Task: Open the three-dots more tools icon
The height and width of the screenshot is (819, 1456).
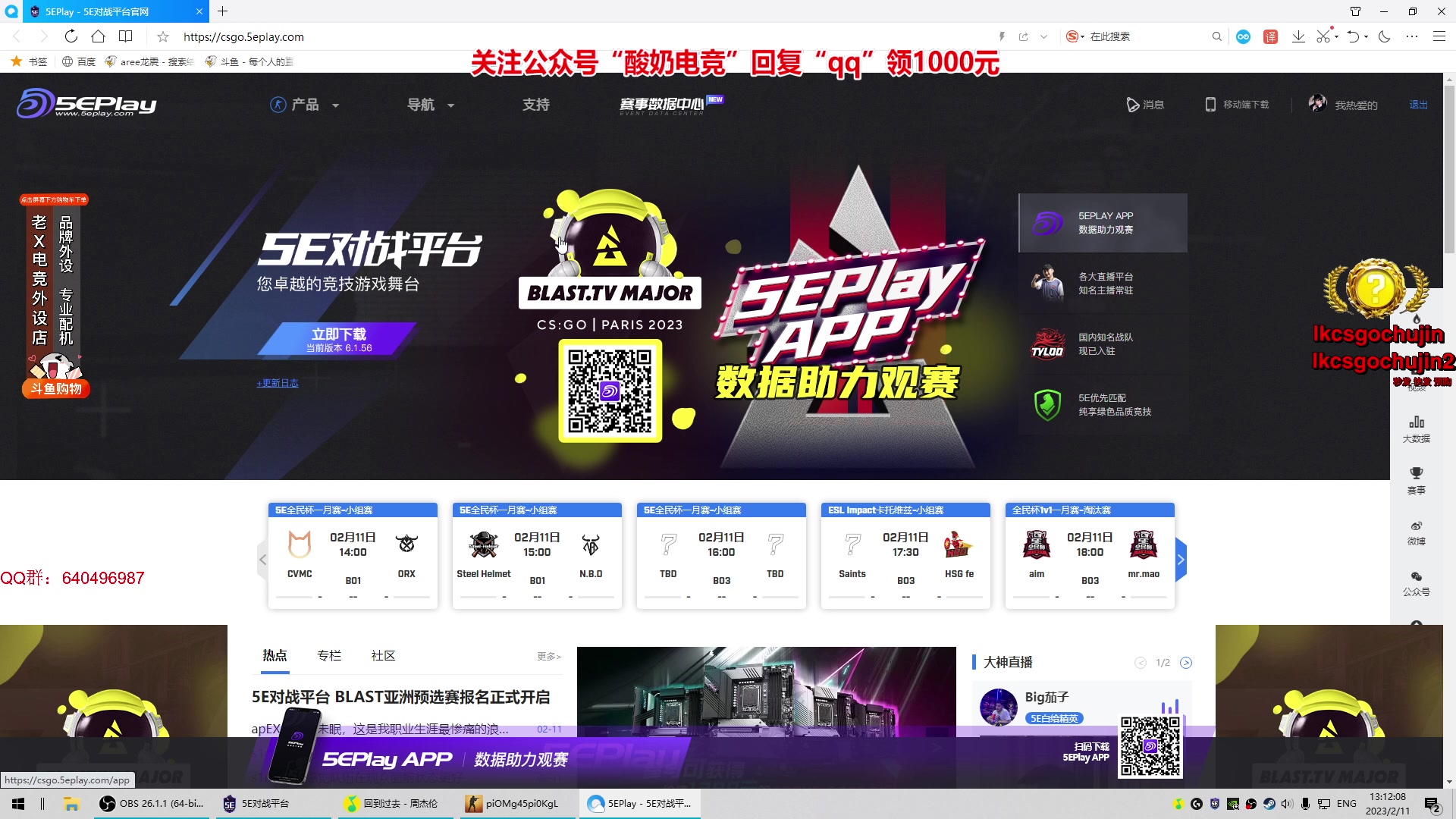Action: (x=1412, y=36)
